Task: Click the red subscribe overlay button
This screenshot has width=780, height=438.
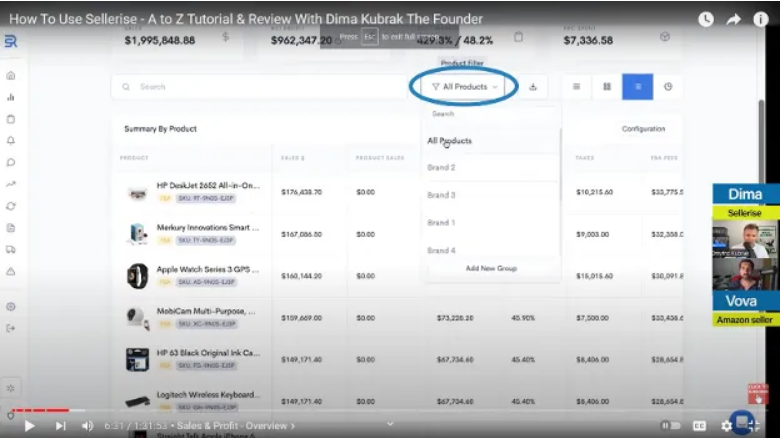Action: pyautogui.click(x=758, y=394)
